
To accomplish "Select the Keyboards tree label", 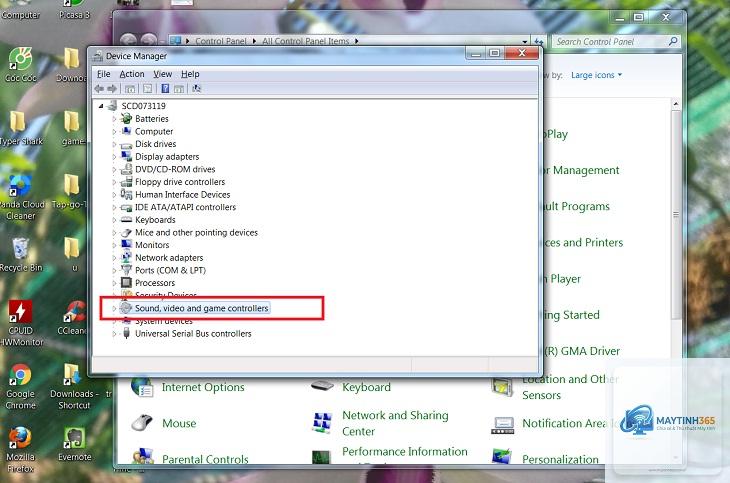I will [155, 220].
